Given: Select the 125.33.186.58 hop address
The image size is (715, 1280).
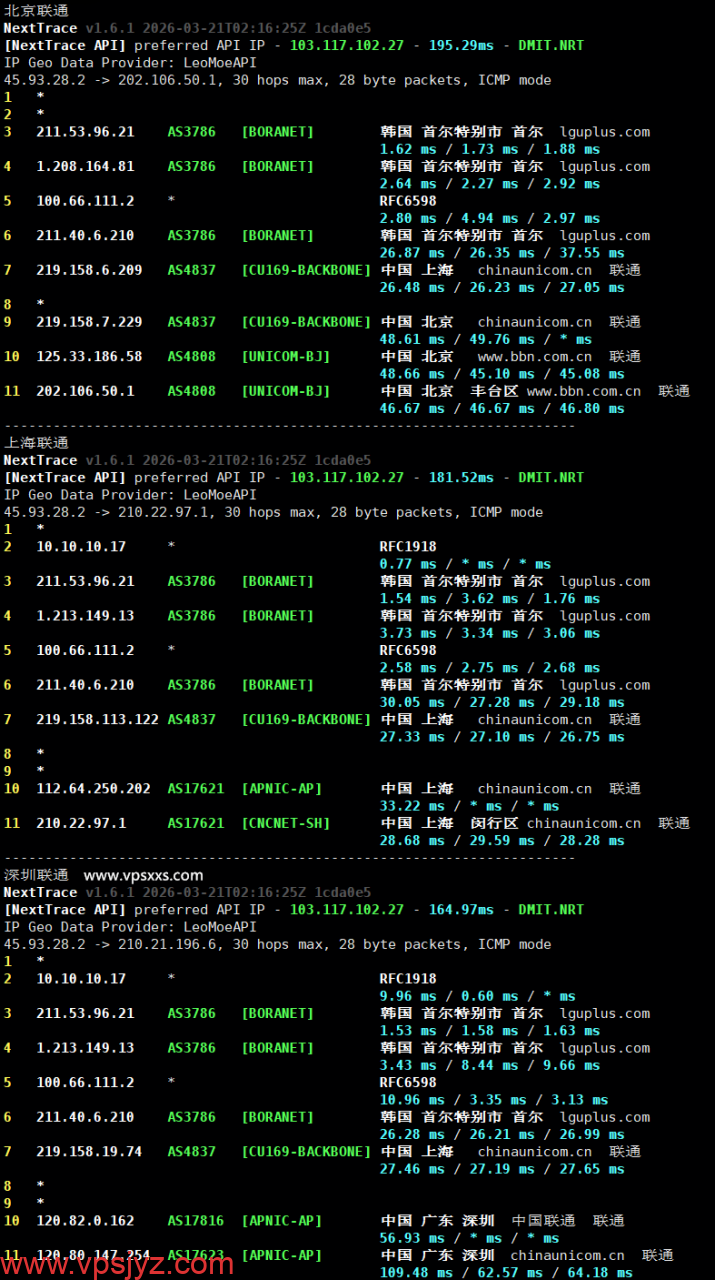Looking at the screenshot, I should point(89,357).
